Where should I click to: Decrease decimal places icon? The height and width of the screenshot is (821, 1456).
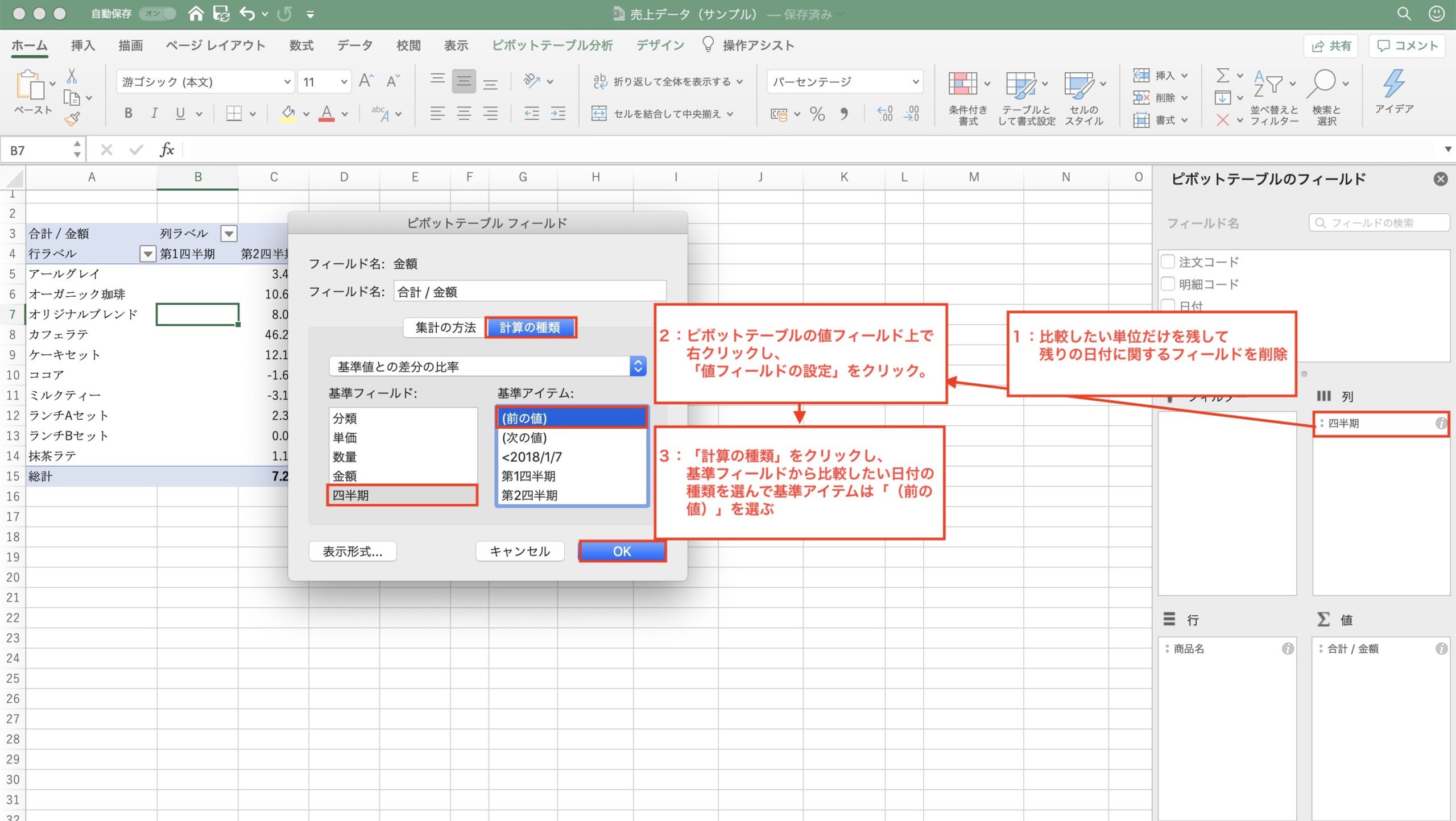(912, 114)
